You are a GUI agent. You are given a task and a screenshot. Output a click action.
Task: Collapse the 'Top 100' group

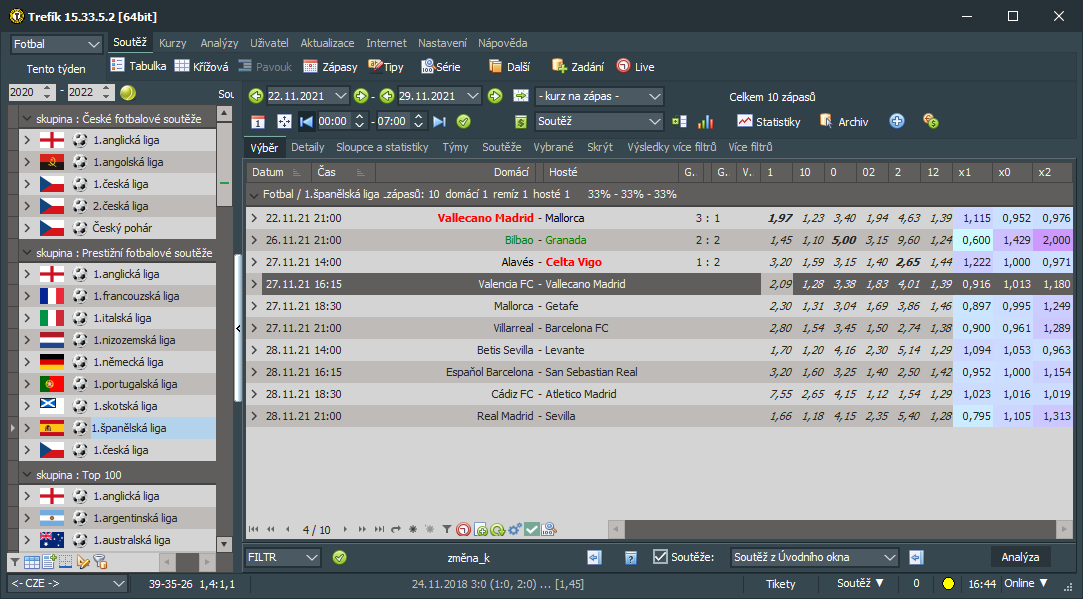27,475
